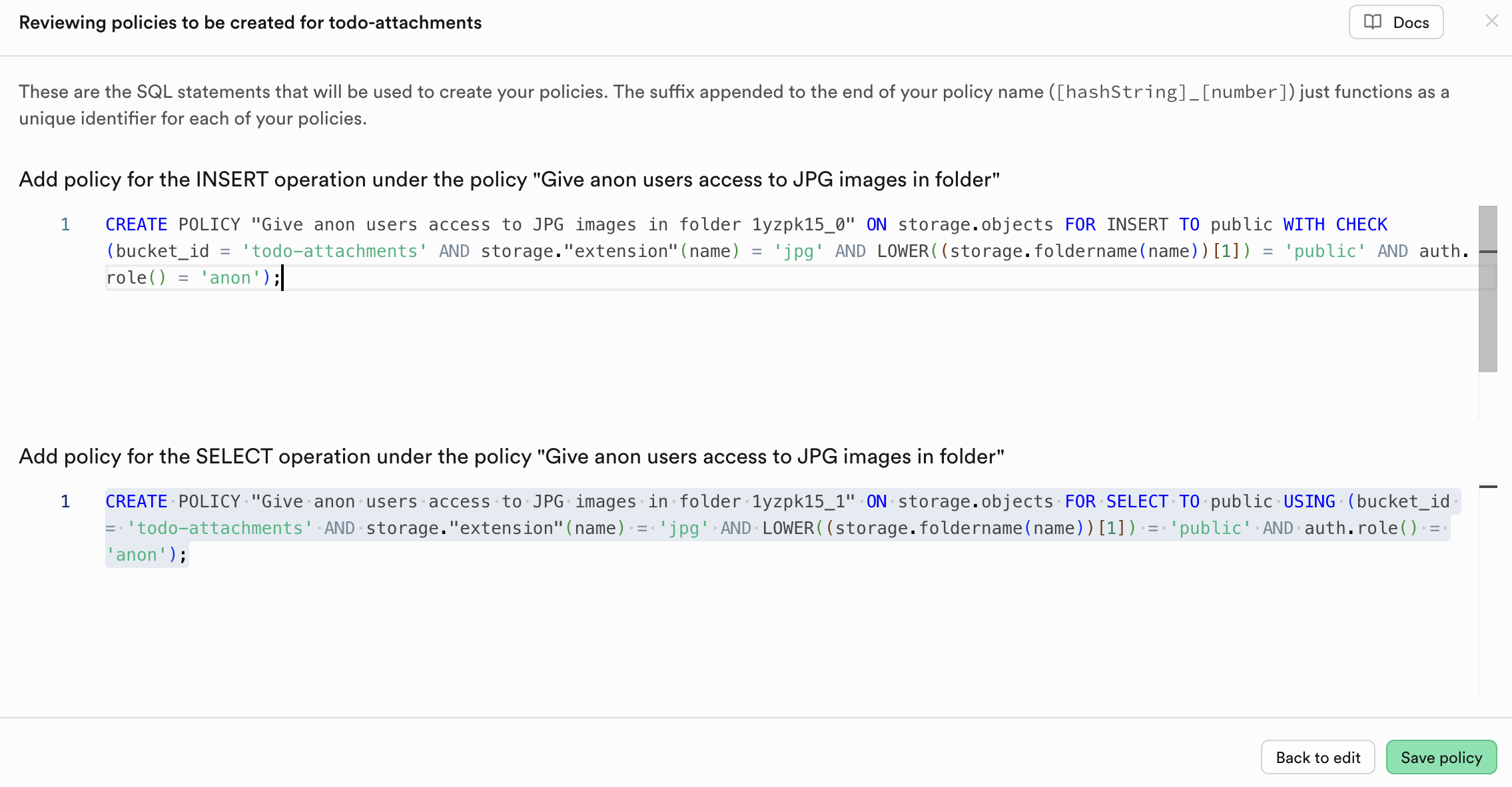Click line number 1 in INSERT editor
Screen dimensions: 1512x787
coord(65,224)
